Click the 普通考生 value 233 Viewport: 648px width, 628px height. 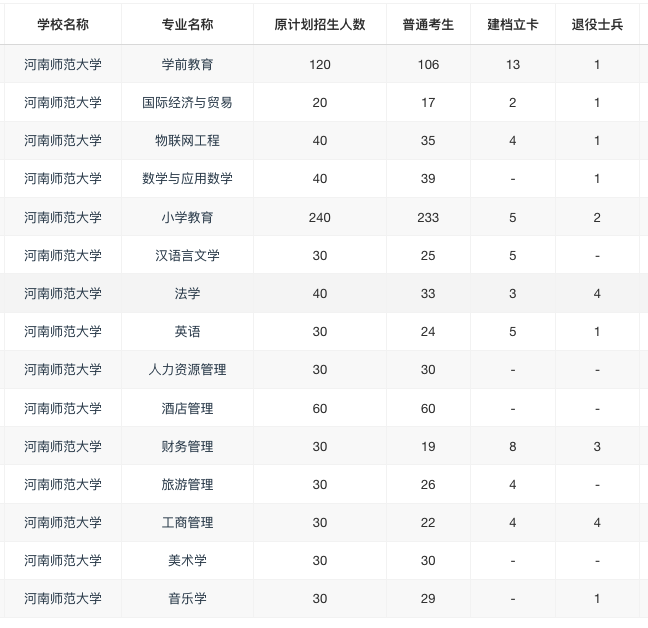[x=428, y=217]
